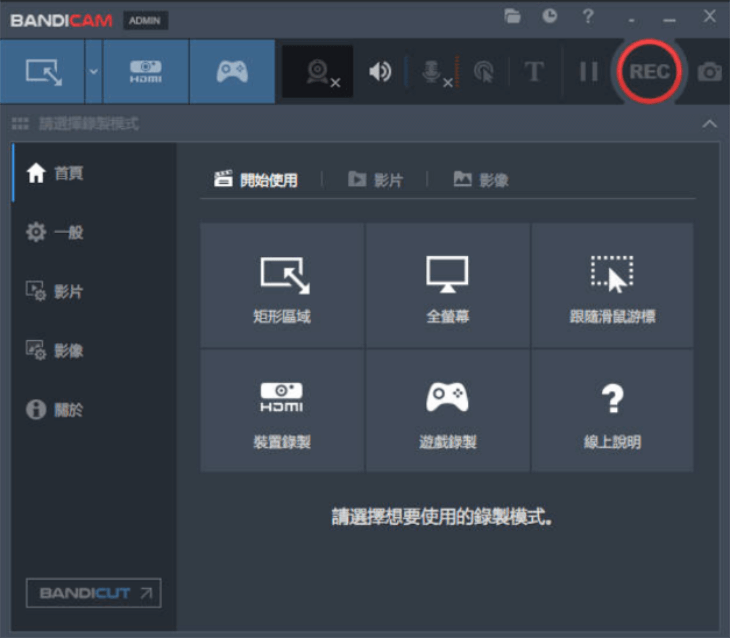Choose 全螢幕 fullscreen tile
This screenshot has width=730, height=638.
click(x=447, y=285)
